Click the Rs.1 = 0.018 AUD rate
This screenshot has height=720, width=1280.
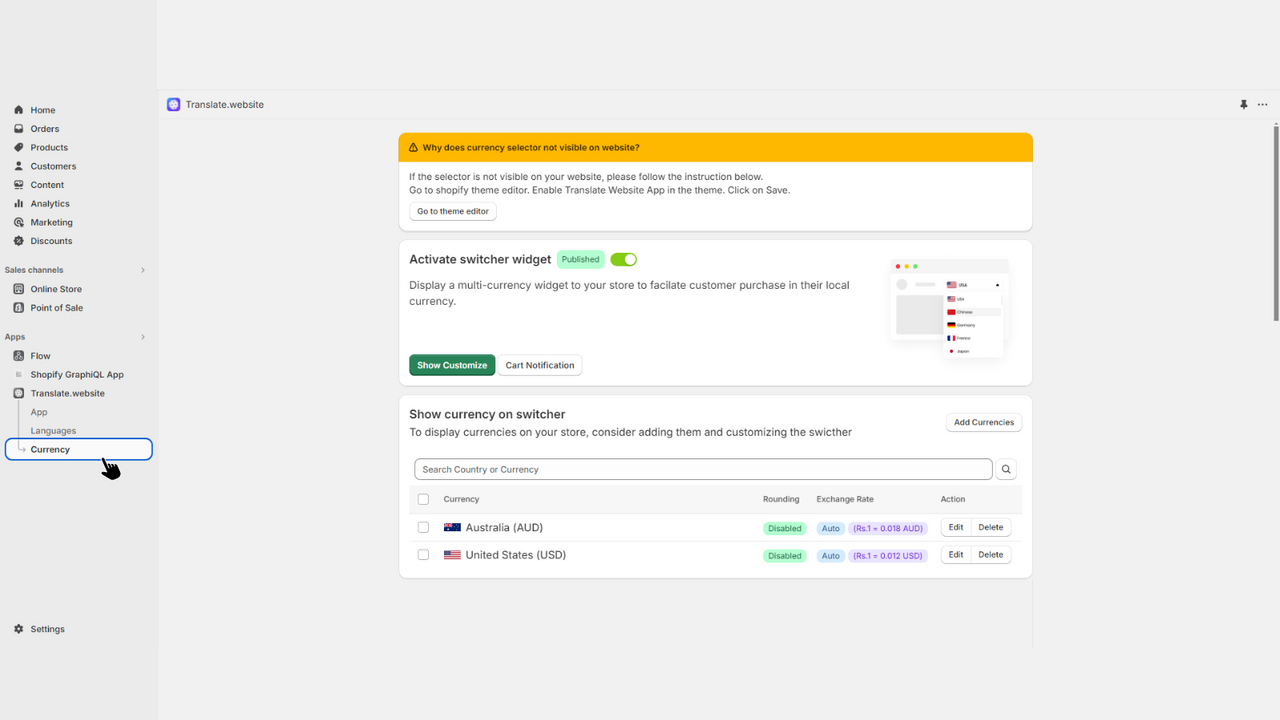click(x=888, y=528)
